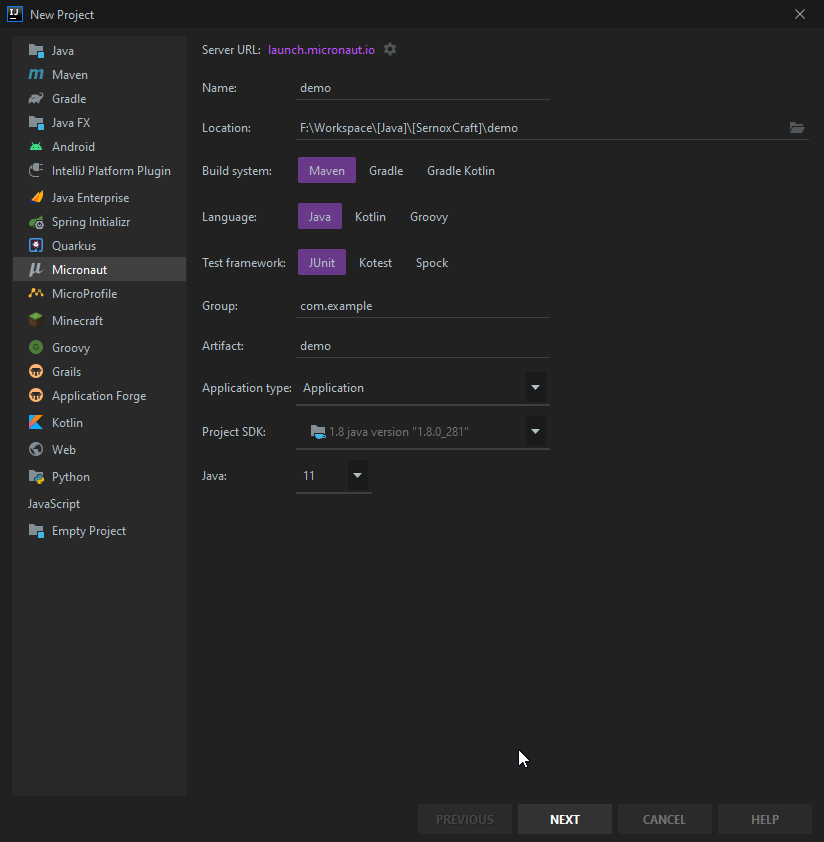Click the NEXT button
The image size is (824, 842).
click(564, 819)
